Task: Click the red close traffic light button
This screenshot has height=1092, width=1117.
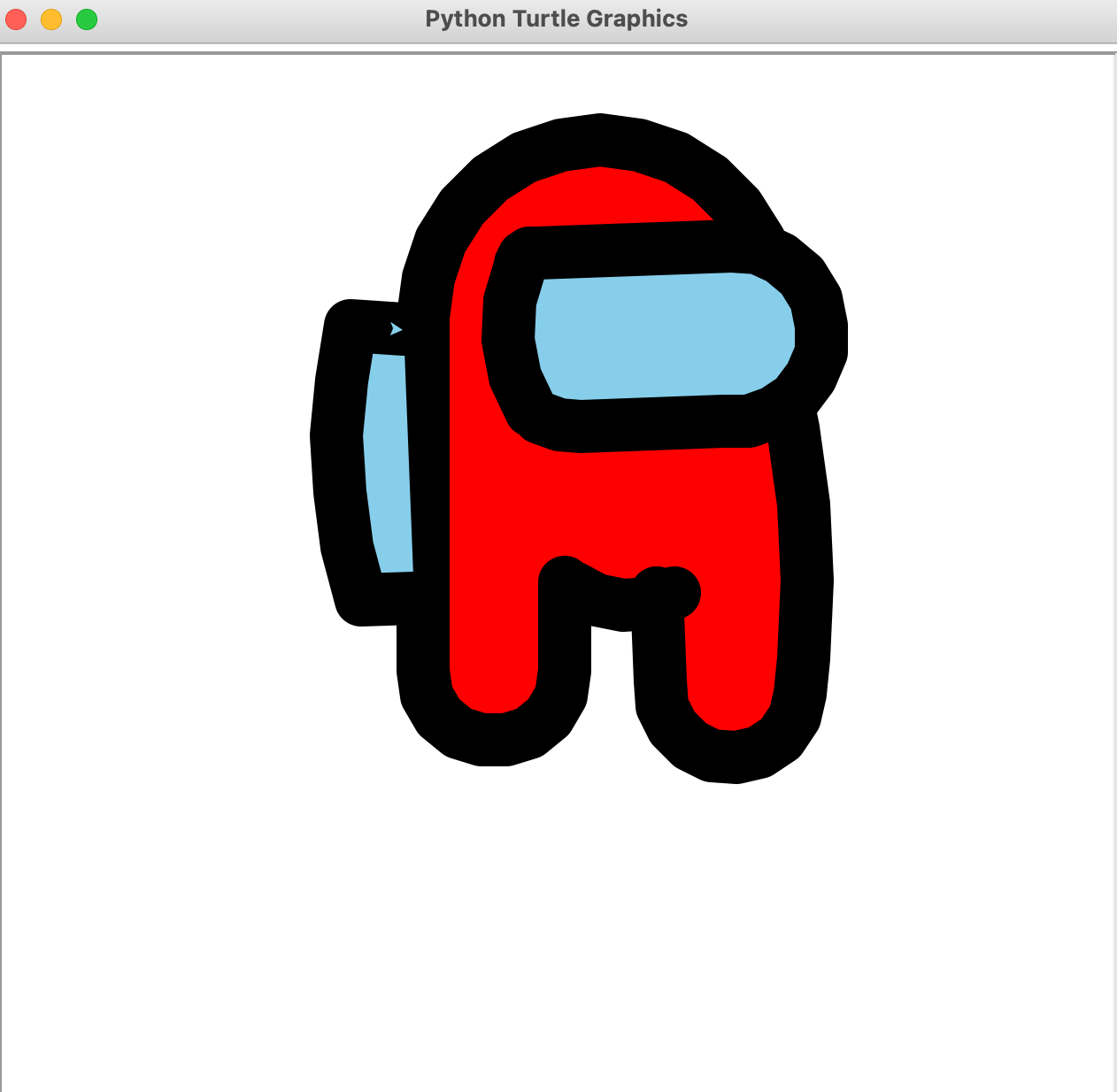Action: coord(16,19)
